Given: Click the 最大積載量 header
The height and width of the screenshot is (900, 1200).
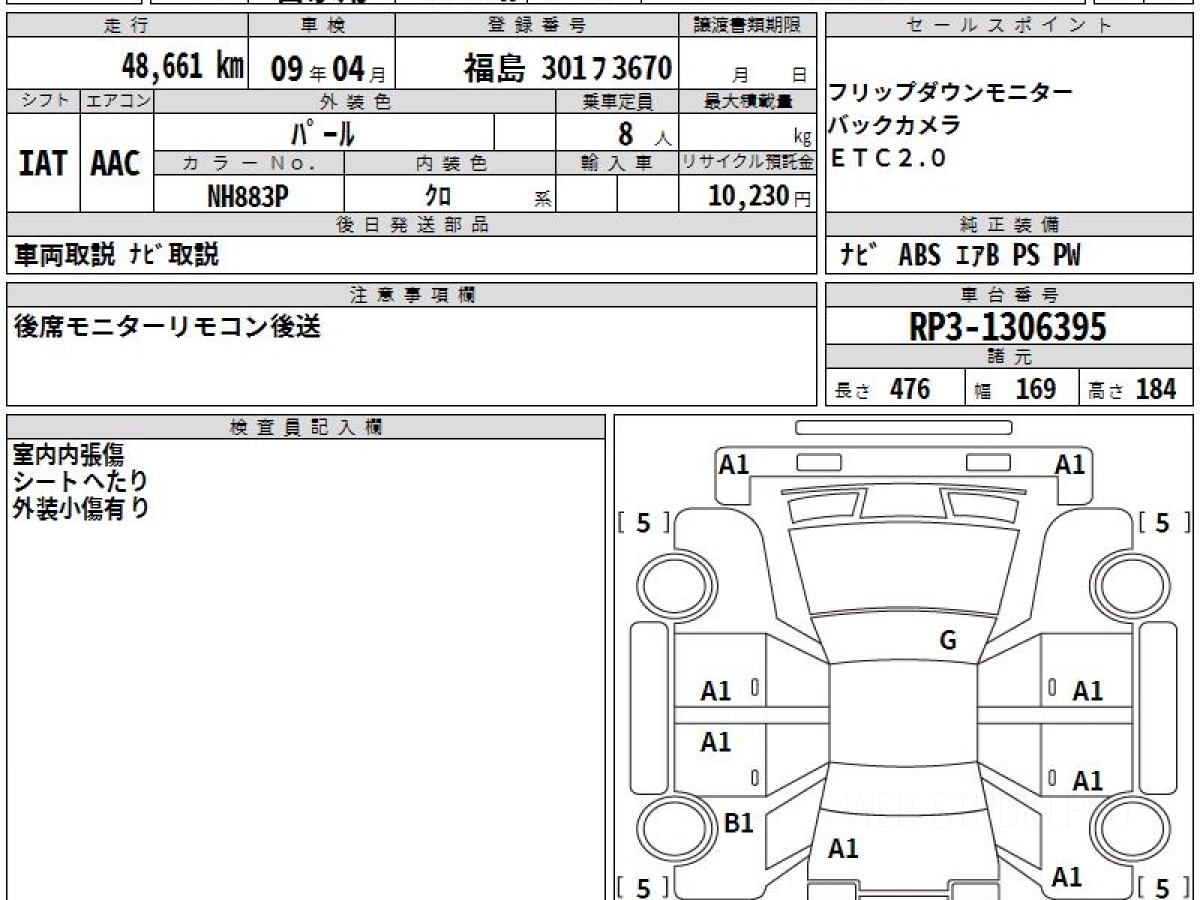Looking at the screenshot, I should pos(748,101).
